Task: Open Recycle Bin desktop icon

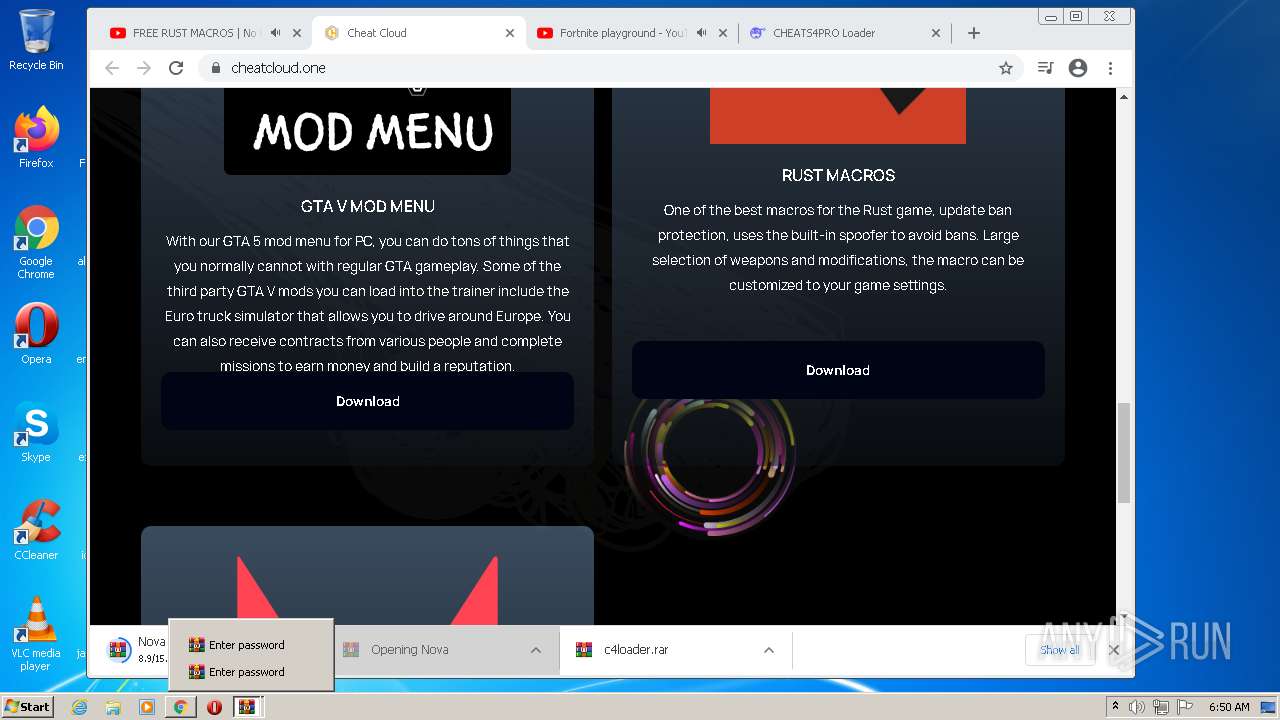Action: coord(36,40)
